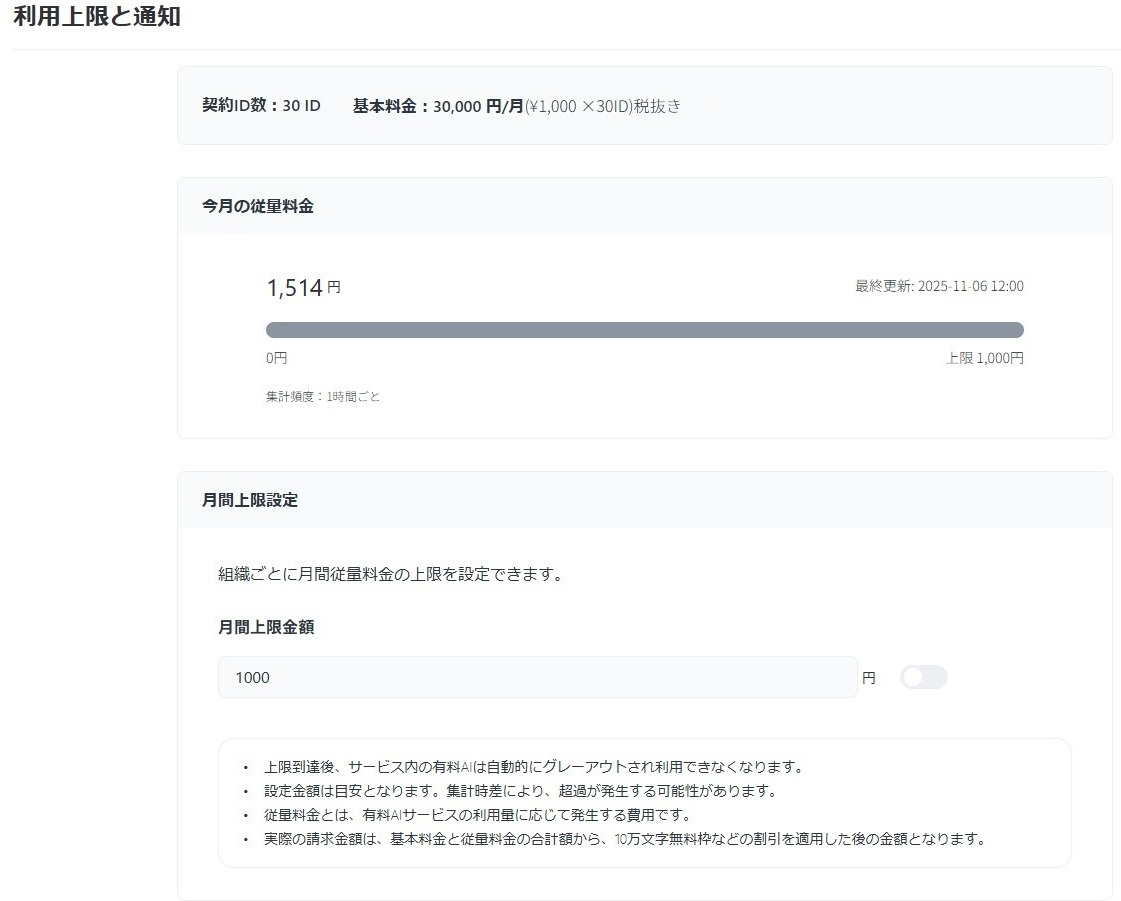Click the notes box about 有料AI グレーアウト

click(x=644, y=801)
